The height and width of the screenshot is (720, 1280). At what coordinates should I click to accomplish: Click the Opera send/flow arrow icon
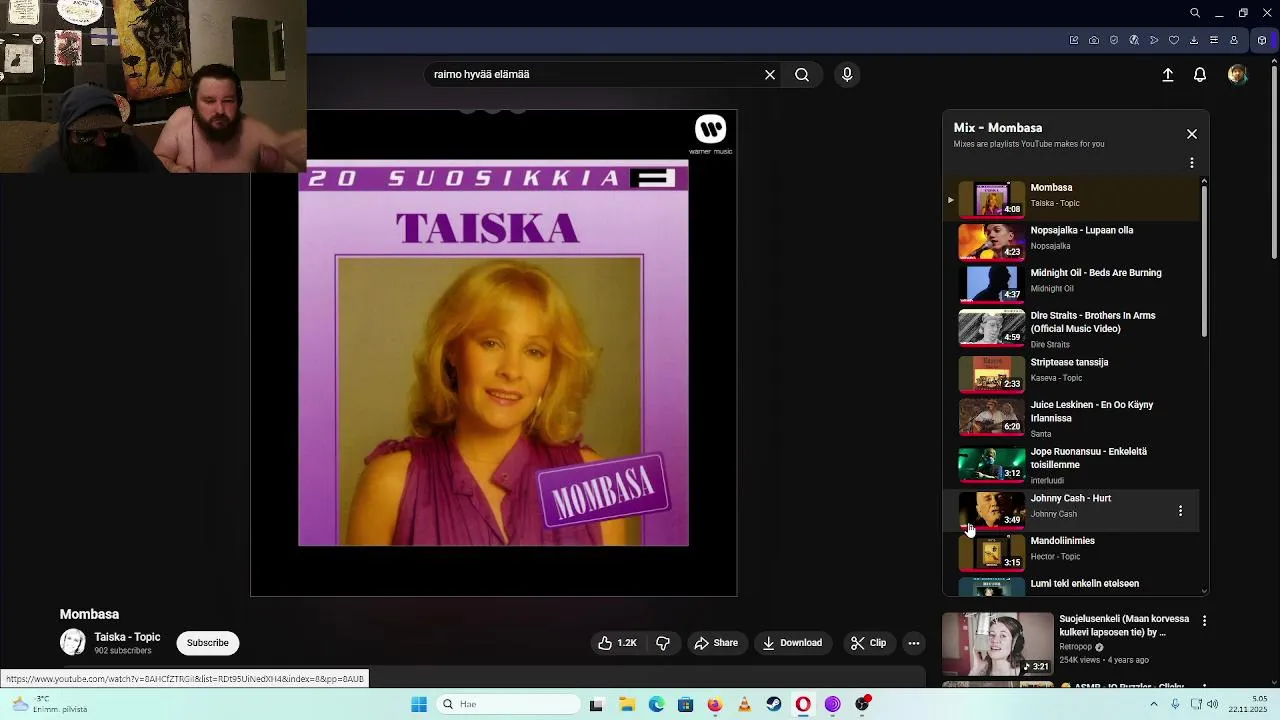(x=1154, y=41)
